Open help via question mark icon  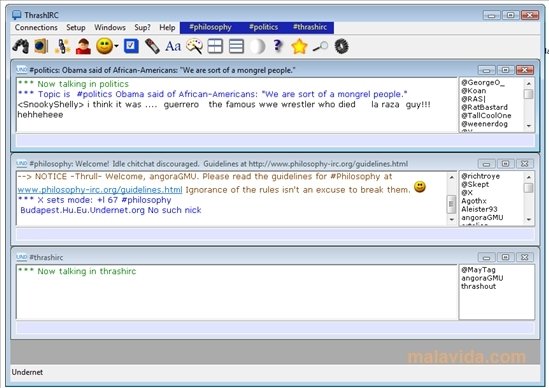tap(278, 46)
